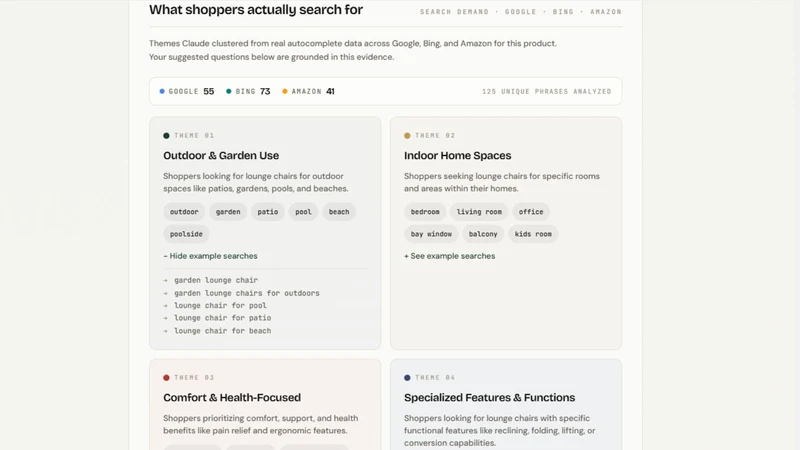Select the 'office' keyword chip

(x=531, y=212)
